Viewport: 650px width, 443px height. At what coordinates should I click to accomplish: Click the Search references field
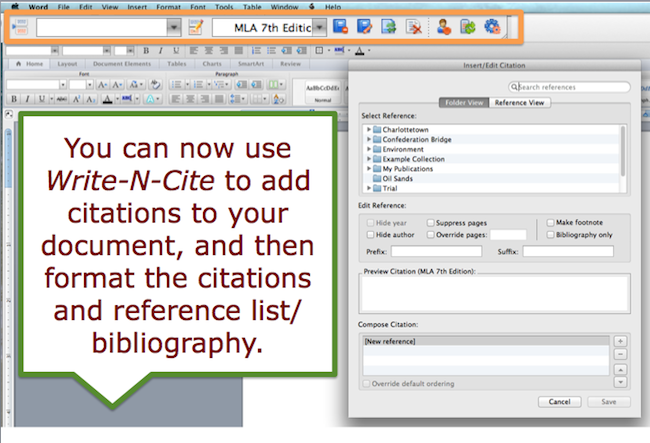(x=569, y=87)
